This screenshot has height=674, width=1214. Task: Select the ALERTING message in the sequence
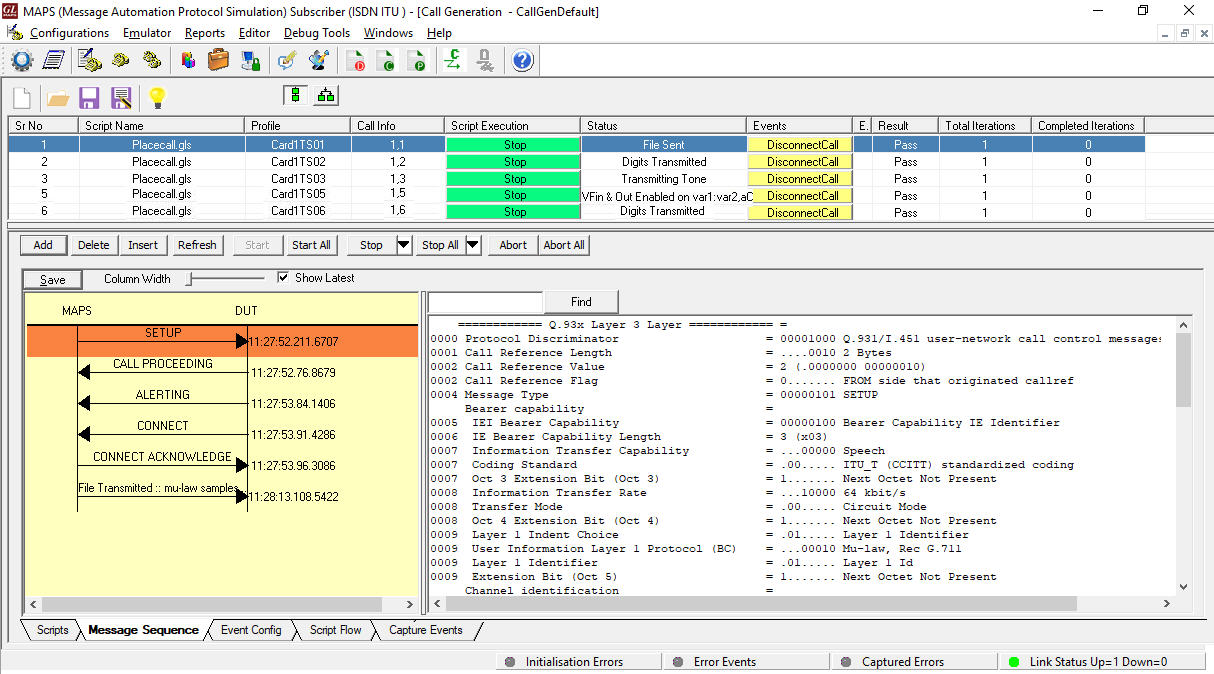(x=163, y=395)
